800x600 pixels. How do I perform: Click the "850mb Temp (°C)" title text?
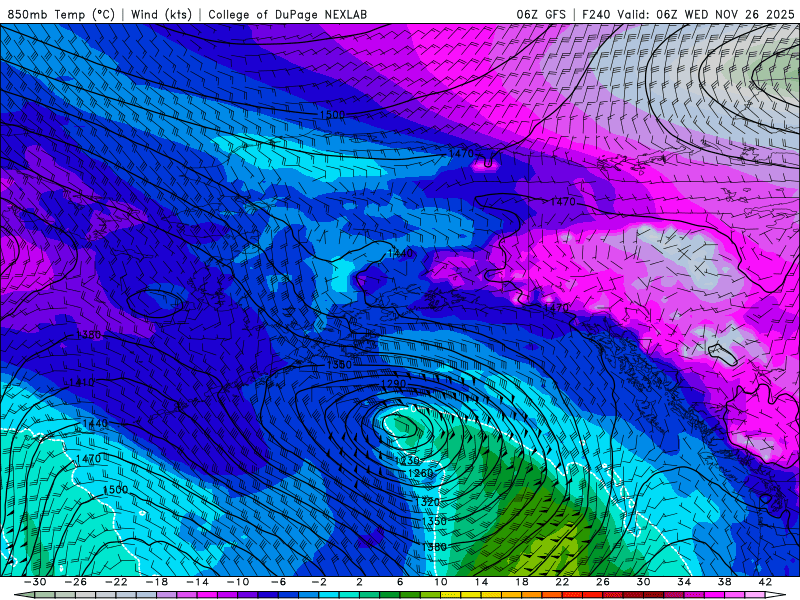tap(61, 15)
